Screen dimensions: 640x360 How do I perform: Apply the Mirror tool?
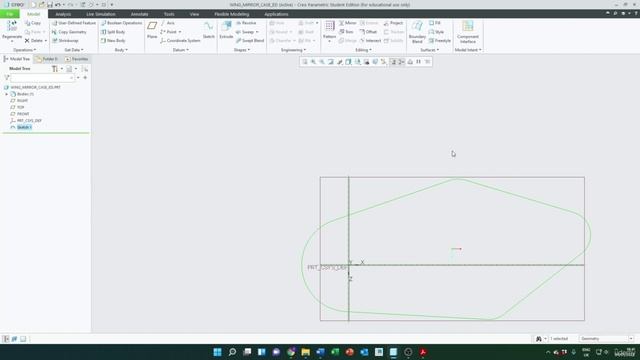[x=348, y=23]
